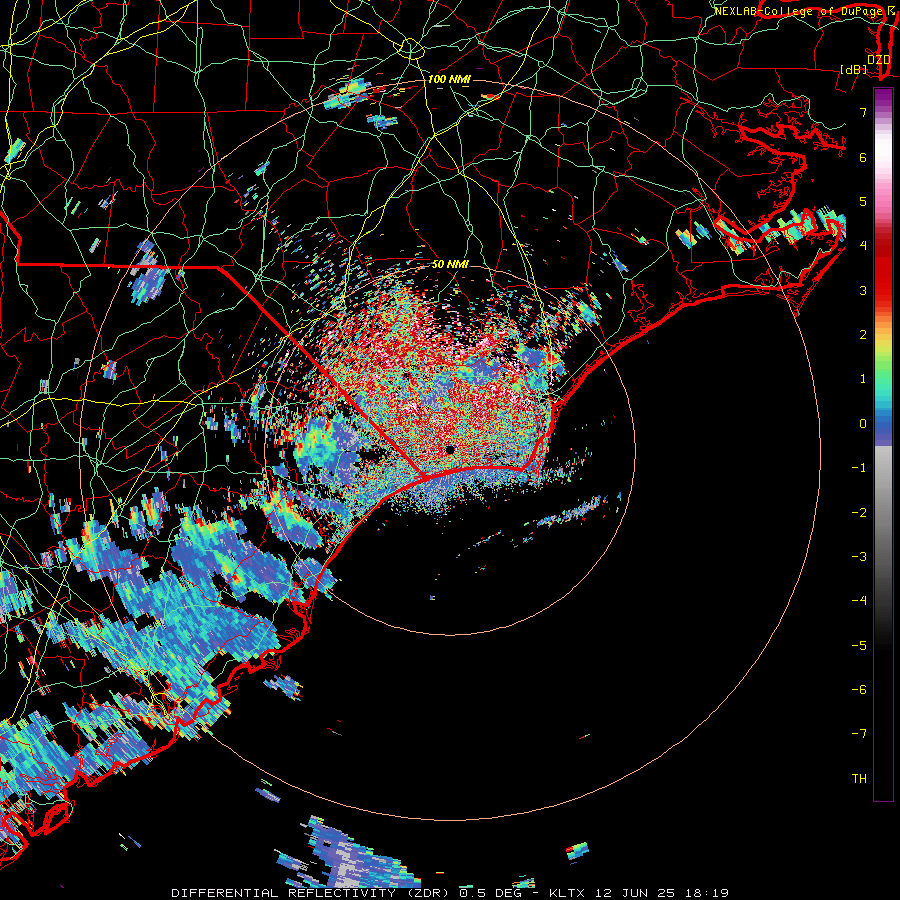Click the -3 tick label on the color scale
Screen dimensions: 900x900
click(859, 557)
